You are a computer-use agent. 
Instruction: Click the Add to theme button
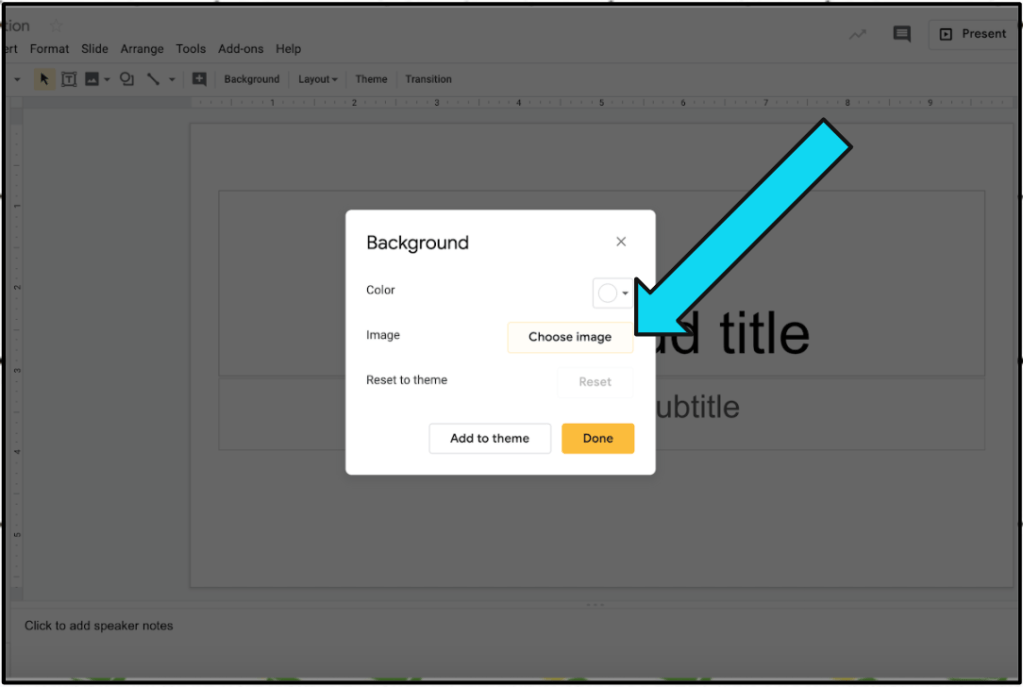(x=489, y=438)
